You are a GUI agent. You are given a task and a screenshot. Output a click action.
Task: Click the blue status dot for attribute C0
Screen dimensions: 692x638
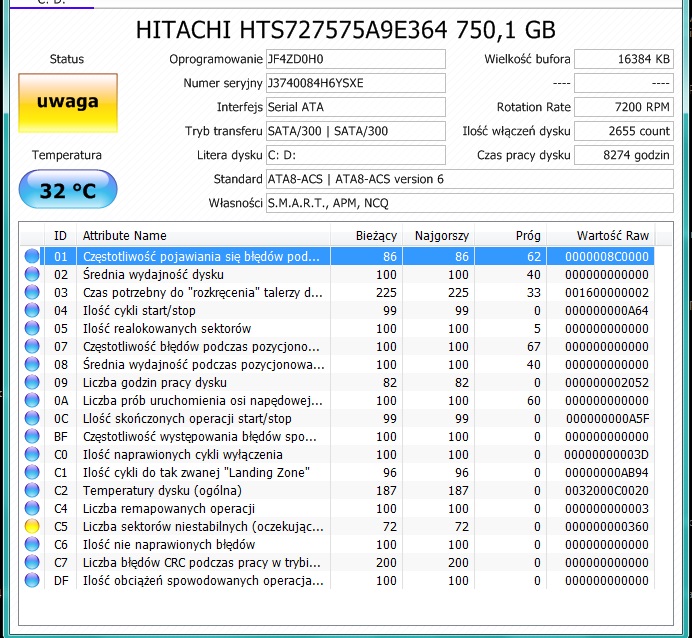click(x=32, y=454)
